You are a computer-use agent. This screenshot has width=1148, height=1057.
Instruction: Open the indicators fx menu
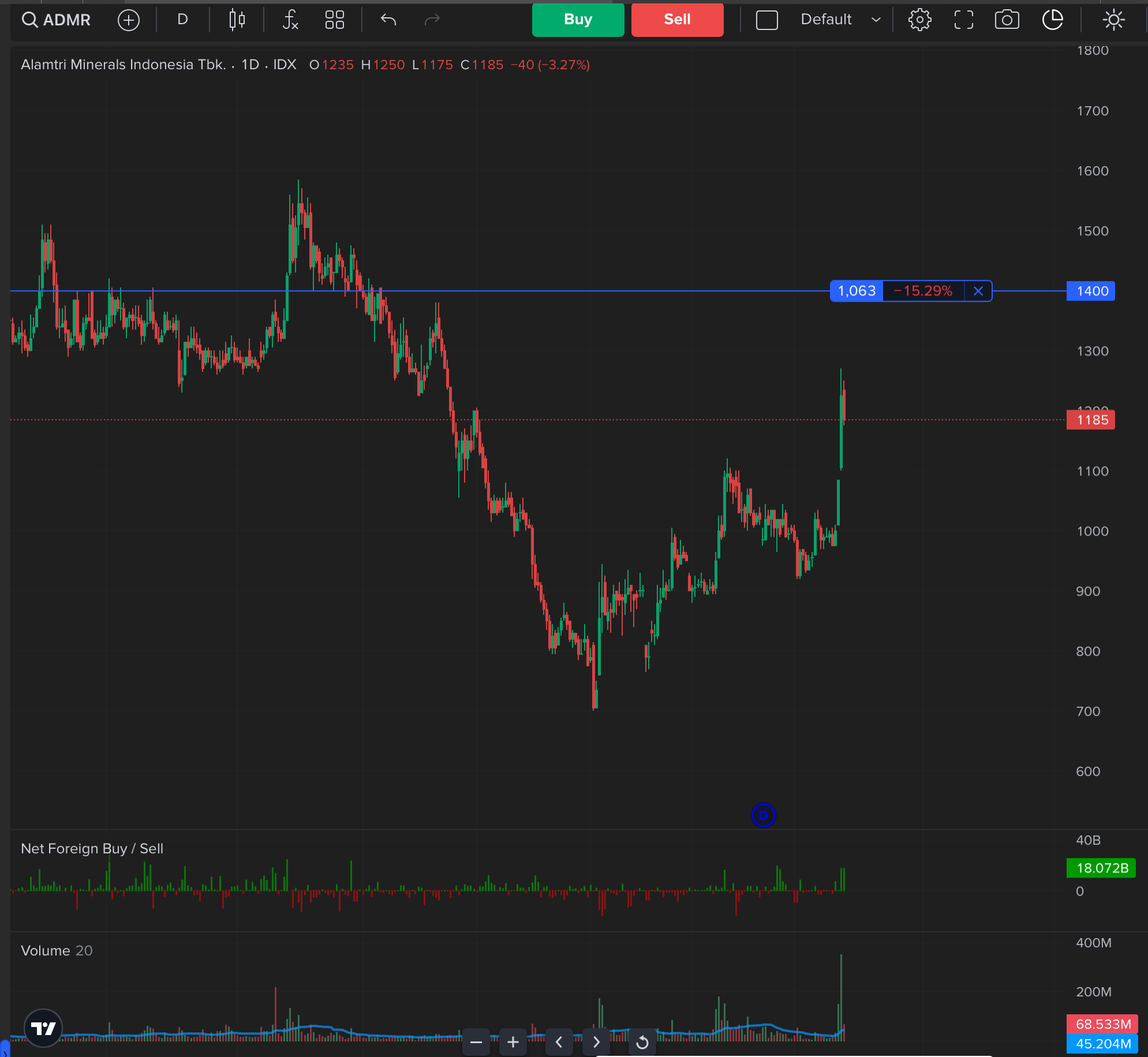coord(290,20)
